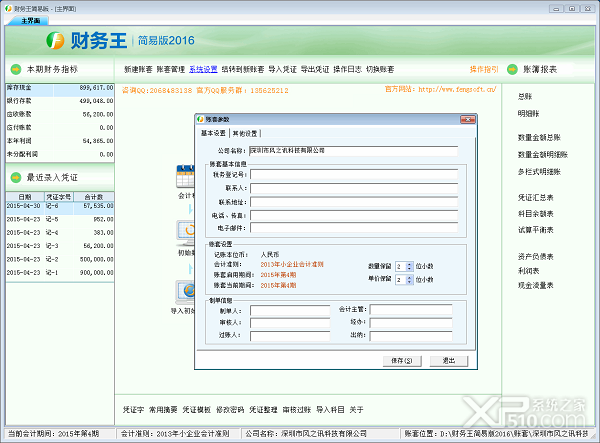Viewport: 600px width, 443px height.
Task: Select voucher row 记-6 dated 2015-04-30
Action: [x=60, y=206]
